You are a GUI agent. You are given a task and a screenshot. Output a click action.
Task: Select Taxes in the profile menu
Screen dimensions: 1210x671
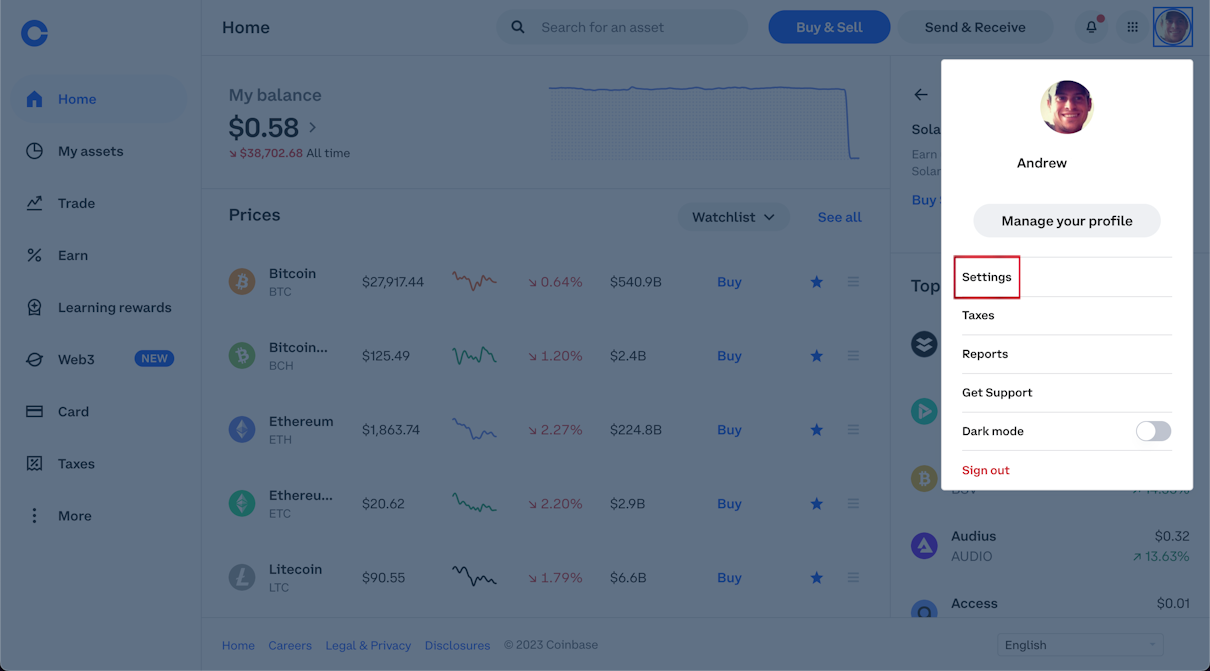[x=1067, y=315]
